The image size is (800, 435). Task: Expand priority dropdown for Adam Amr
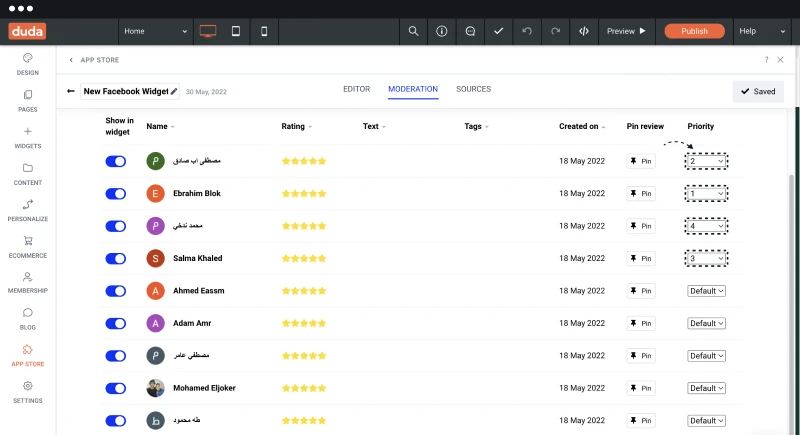pyautogui.click(x=706, y=323)
